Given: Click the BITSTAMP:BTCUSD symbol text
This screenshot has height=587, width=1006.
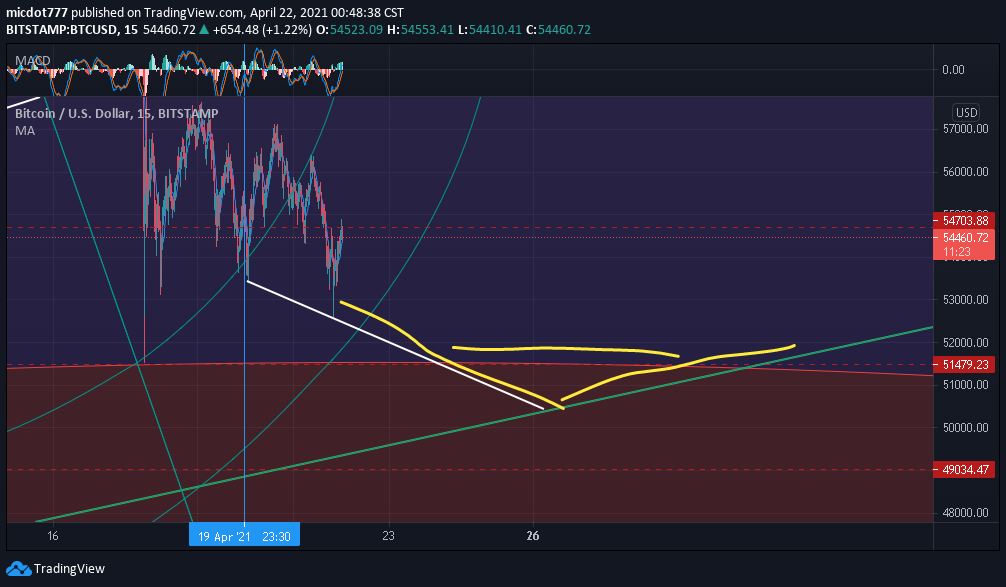Looking at the screenshot, I should coord(62,30).
